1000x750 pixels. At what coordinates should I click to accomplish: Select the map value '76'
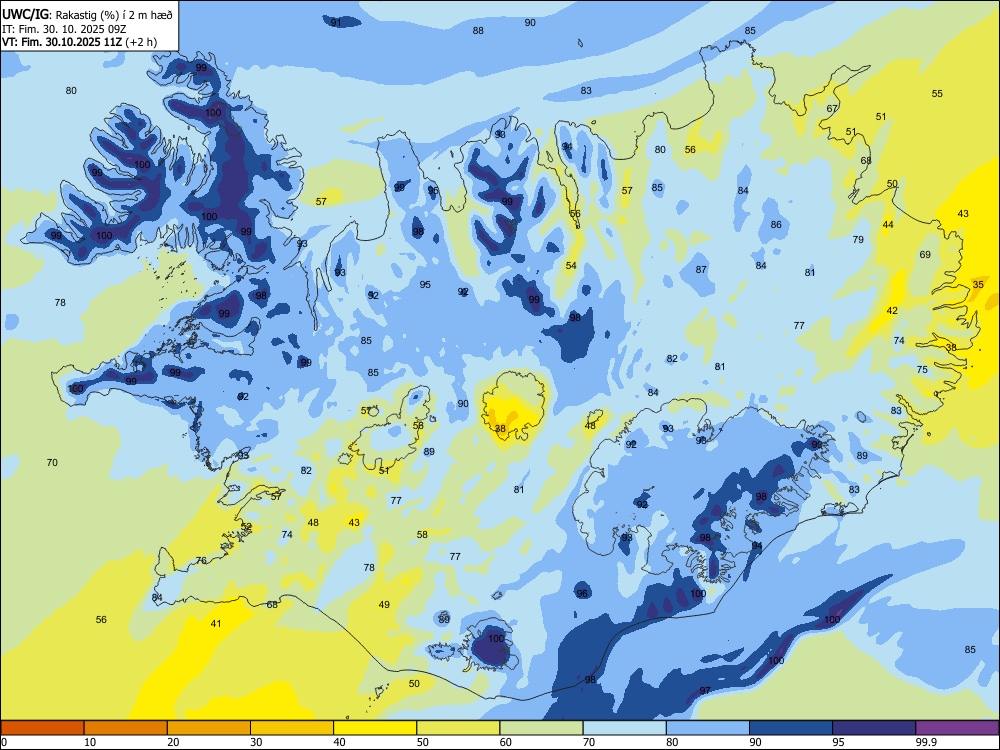pos(201,561)
